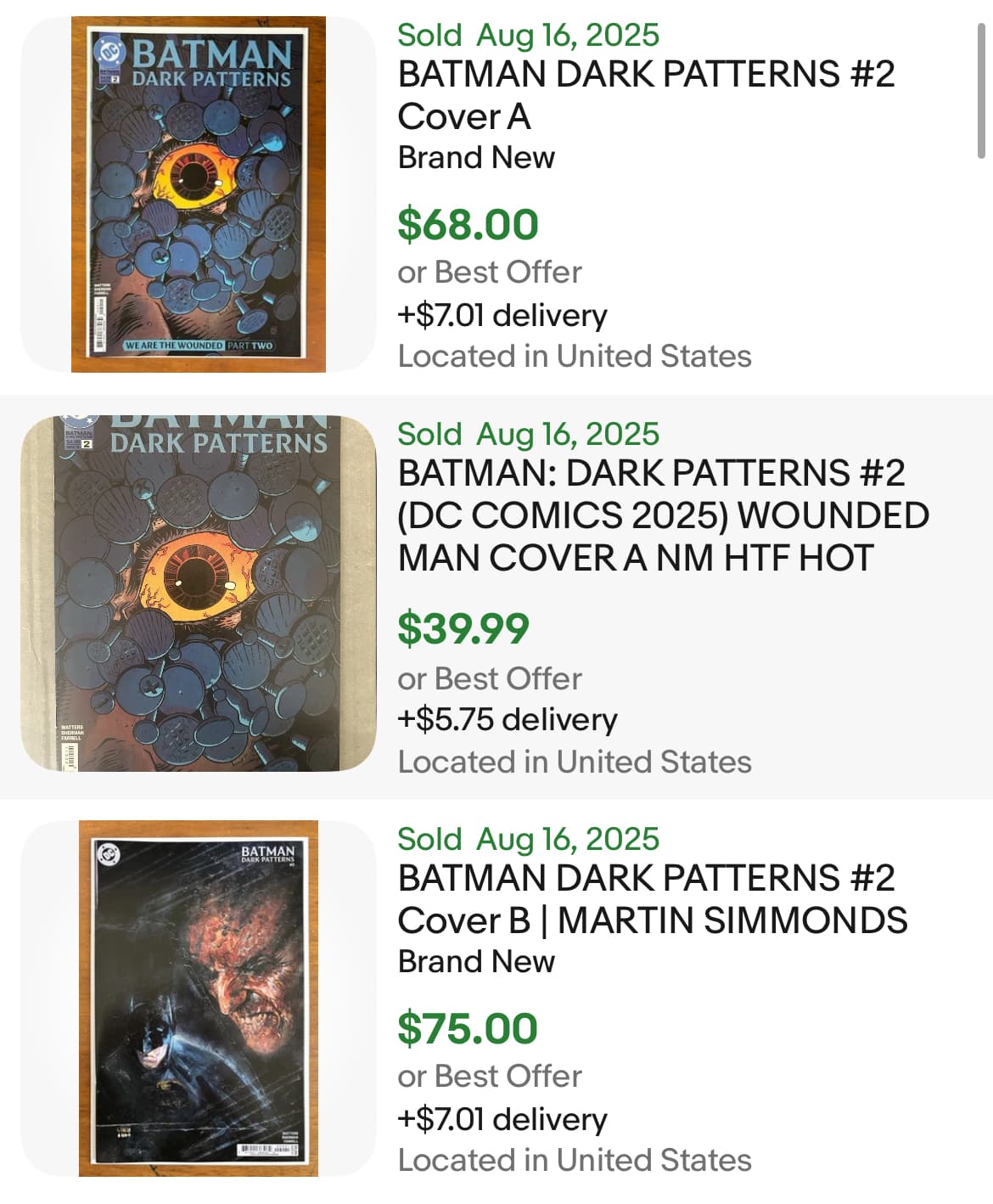Screen dimensions: 993x1204
Task: Open listing titled BATMAN DARK PATTERNS #2 Cover A
Action: click(646, 95)
